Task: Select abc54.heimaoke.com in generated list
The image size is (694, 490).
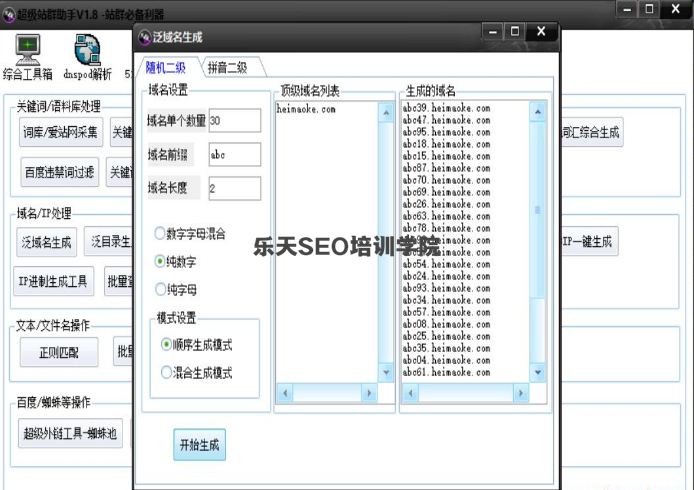Action: [x=447, y=264]
